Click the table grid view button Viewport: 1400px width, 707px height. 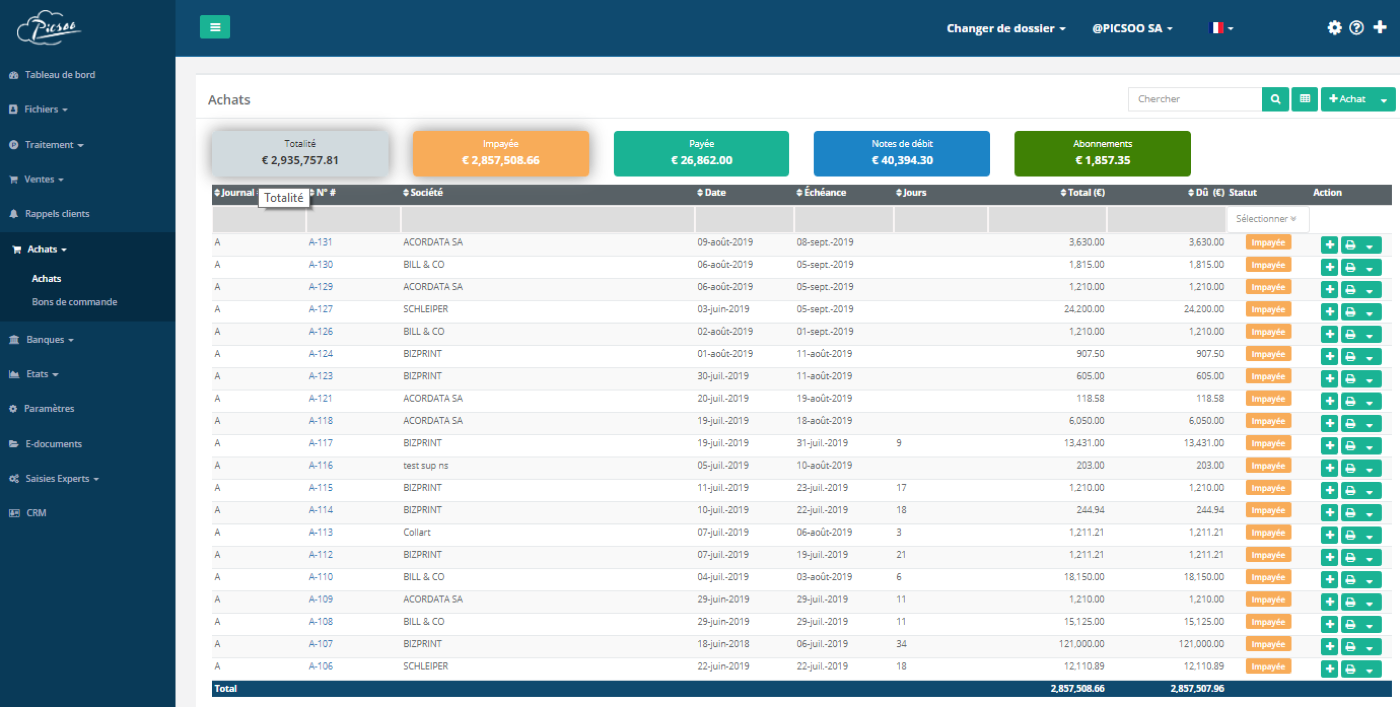(1304, 99)
